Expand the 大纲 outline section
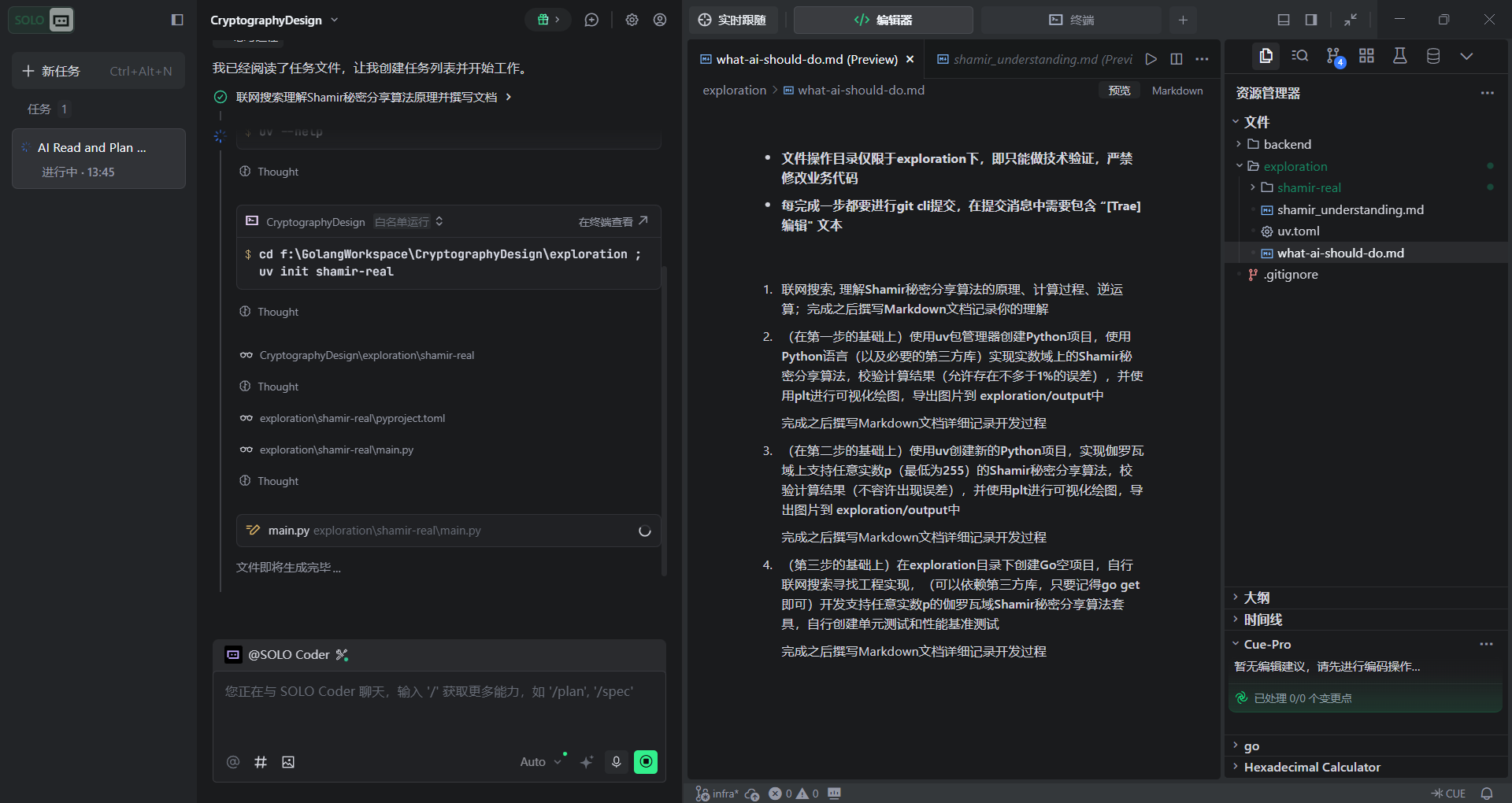 (x=1256, y=598)
